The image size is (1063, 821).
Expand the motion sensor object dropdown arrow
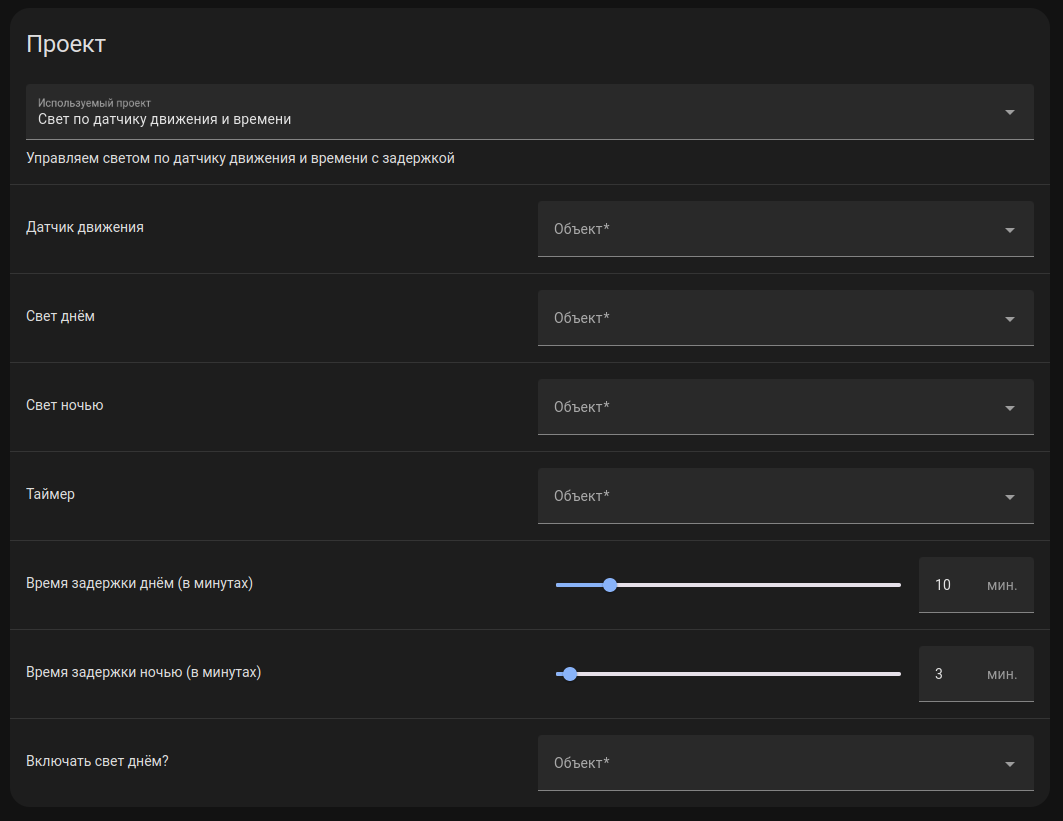click(x=1010, y=230)
